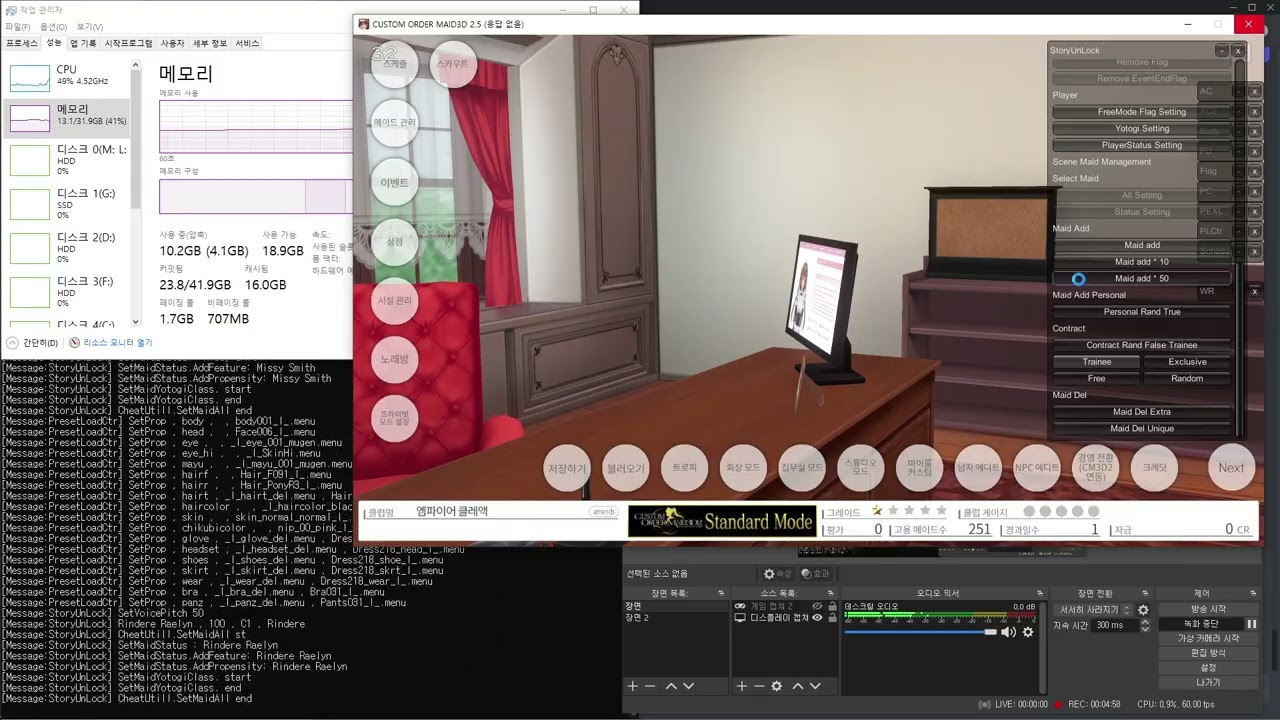Toggle the Trainee contract button in StoryUnLock
1280x720 pixels.
tap(1097, 362)
